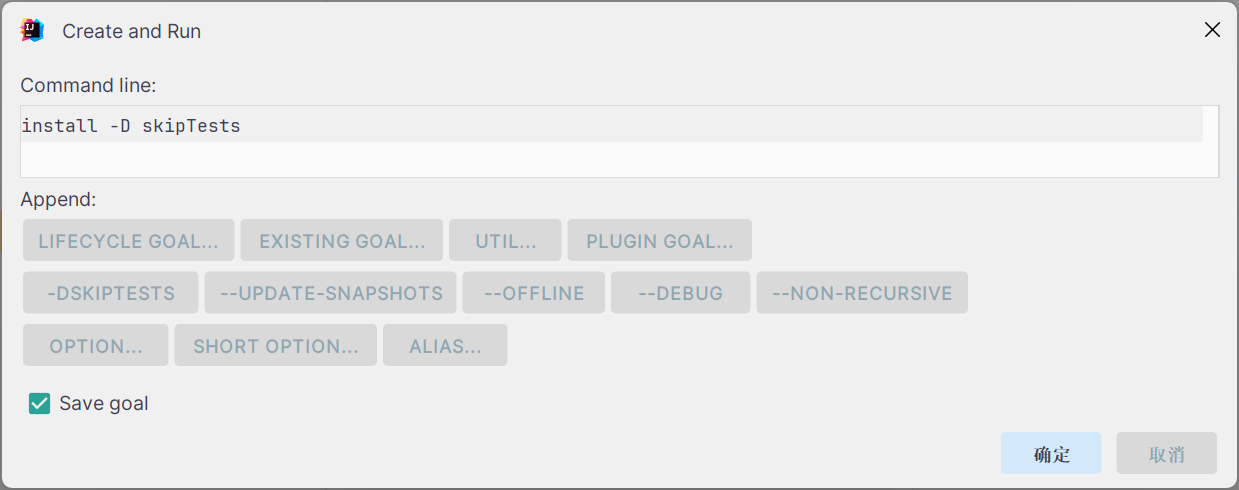Click the IntelliJ IDEA logo icon

coord(33,30)
